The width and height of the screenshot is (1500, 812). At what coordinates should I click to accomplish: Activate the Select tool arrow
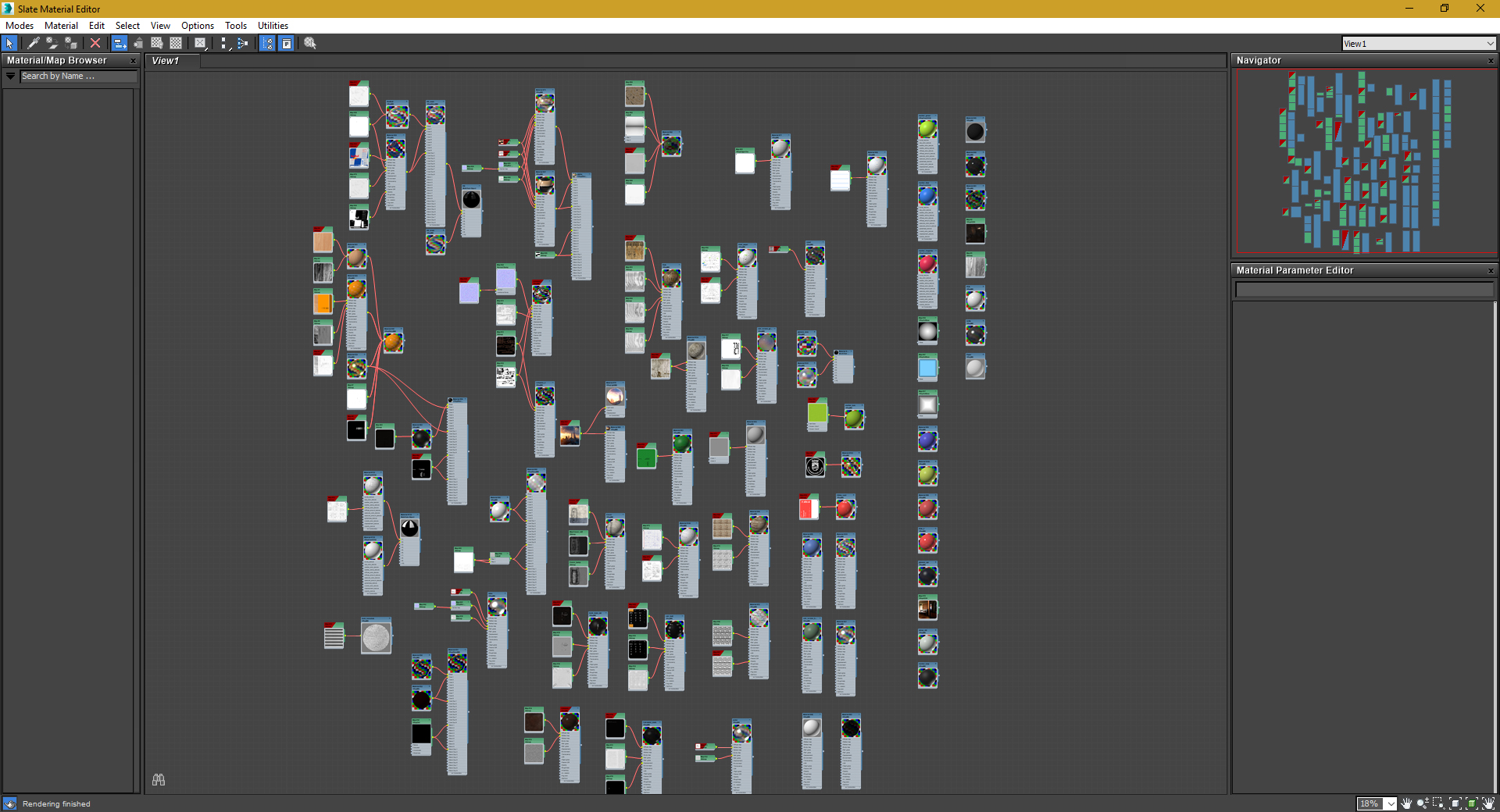click(x=9, y=44)
